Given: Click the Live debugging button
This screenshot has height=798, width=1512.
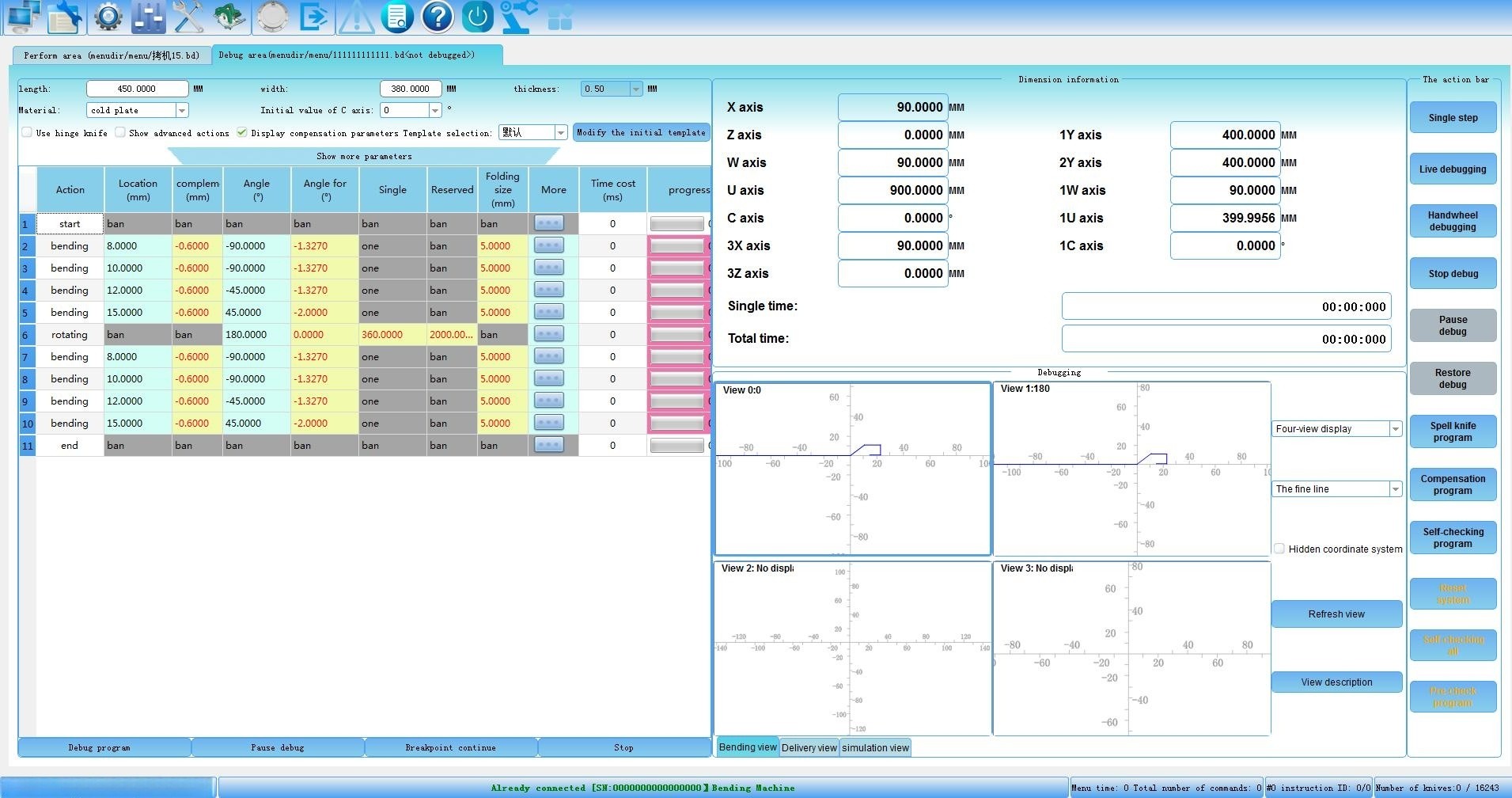Looking at the screenshot, I should pos(1453,169).
